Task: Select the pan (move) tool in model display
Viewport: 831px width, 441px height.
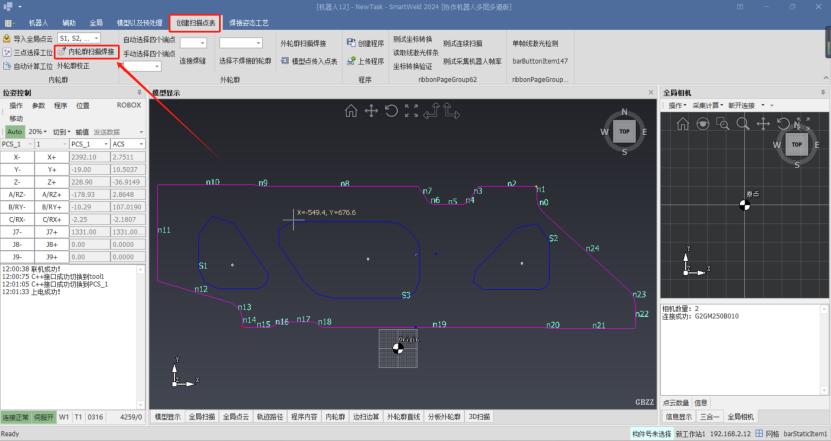Action: [x=371, y=111]
